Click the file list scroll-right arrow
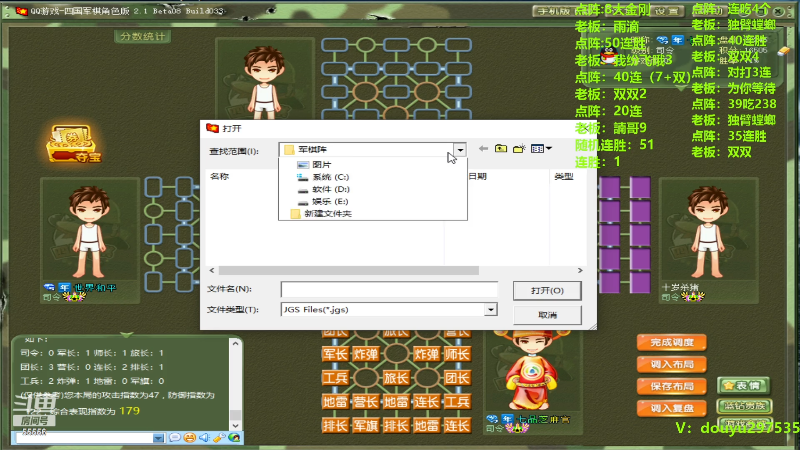 (x=580, y=270)
